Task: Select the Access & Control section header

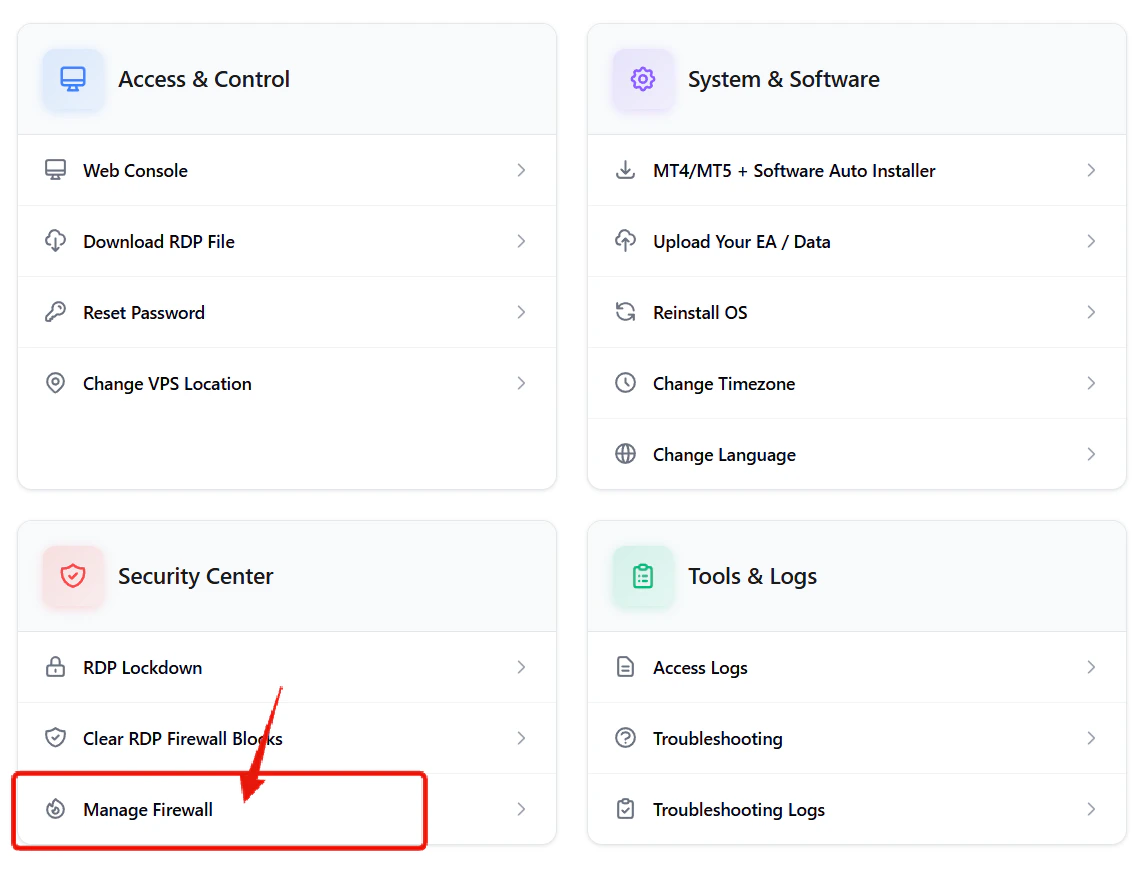Action: 204,79
